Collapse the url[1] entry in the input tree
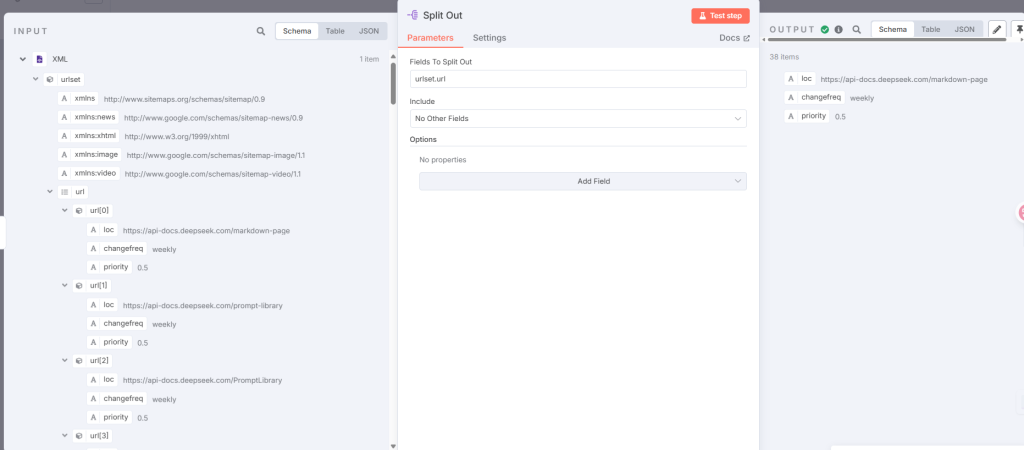 pyautogui.click(x=65, y=285)
